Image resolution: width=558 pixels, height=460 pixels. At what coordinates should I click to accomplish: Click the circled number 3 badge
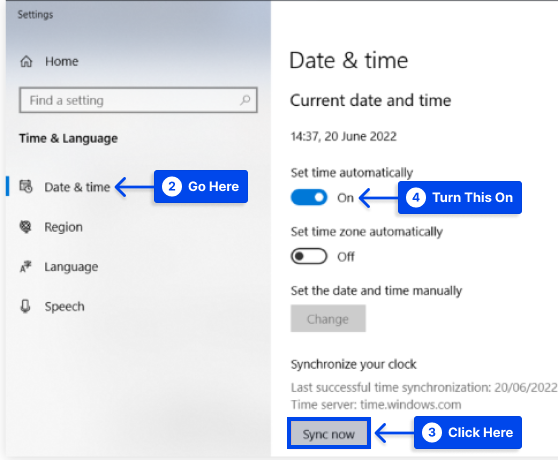point(432,433)
